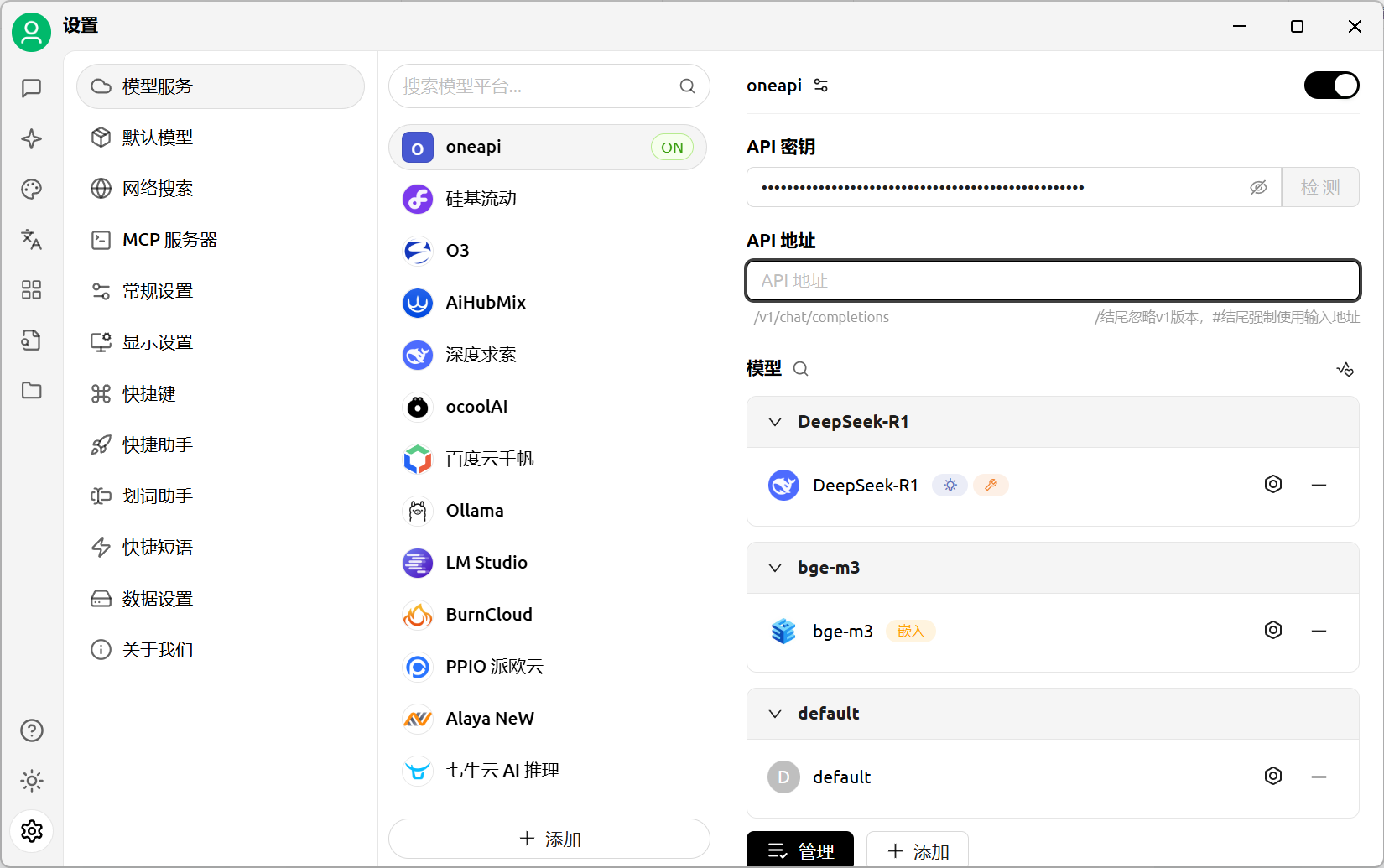Image resolution: width=1384 pixels, height=868 pixels.
Task: Remove bge-m3 model with minus button
Action: pos(1319,631)
